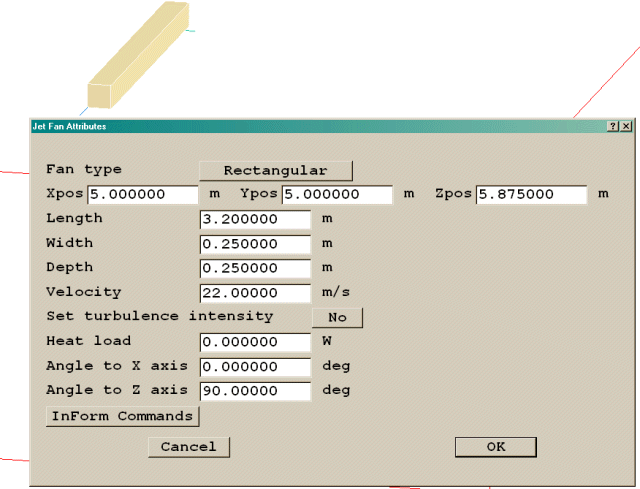Edit the Velocity field

tap(256, 293)
